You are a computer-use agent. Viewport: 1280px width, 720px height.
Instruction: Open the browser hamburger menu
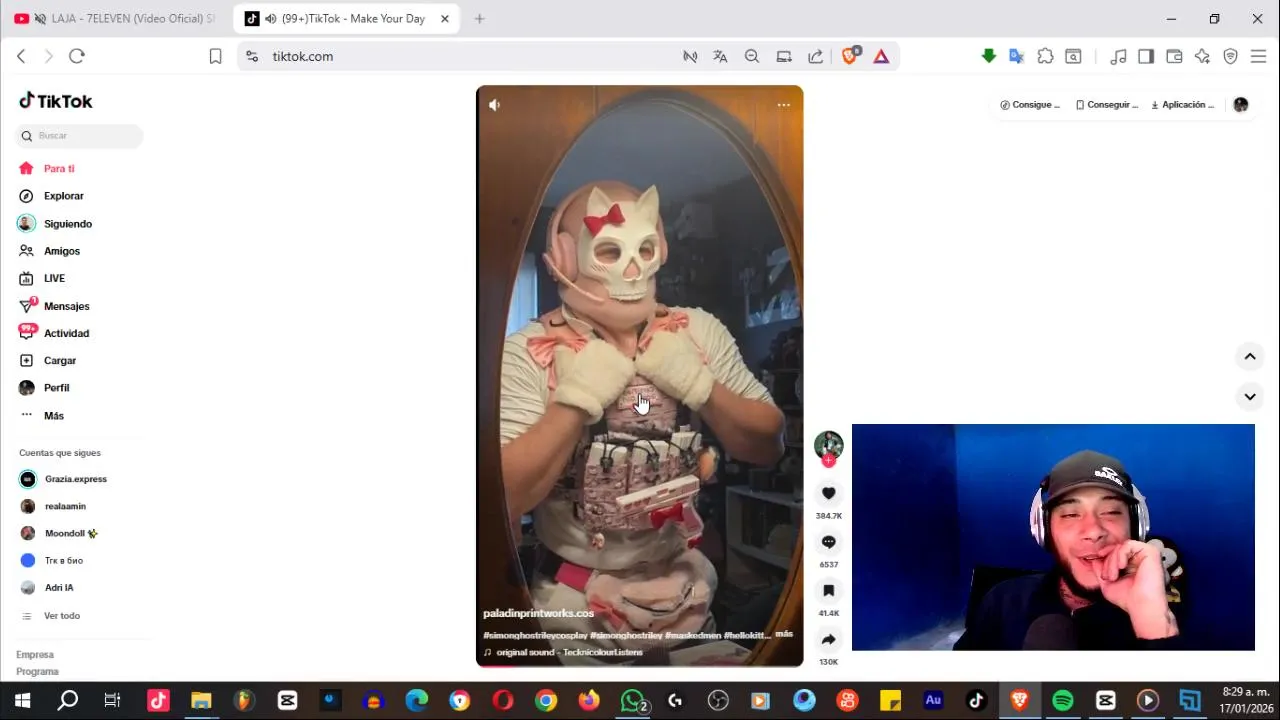[x=1259, y=56]
